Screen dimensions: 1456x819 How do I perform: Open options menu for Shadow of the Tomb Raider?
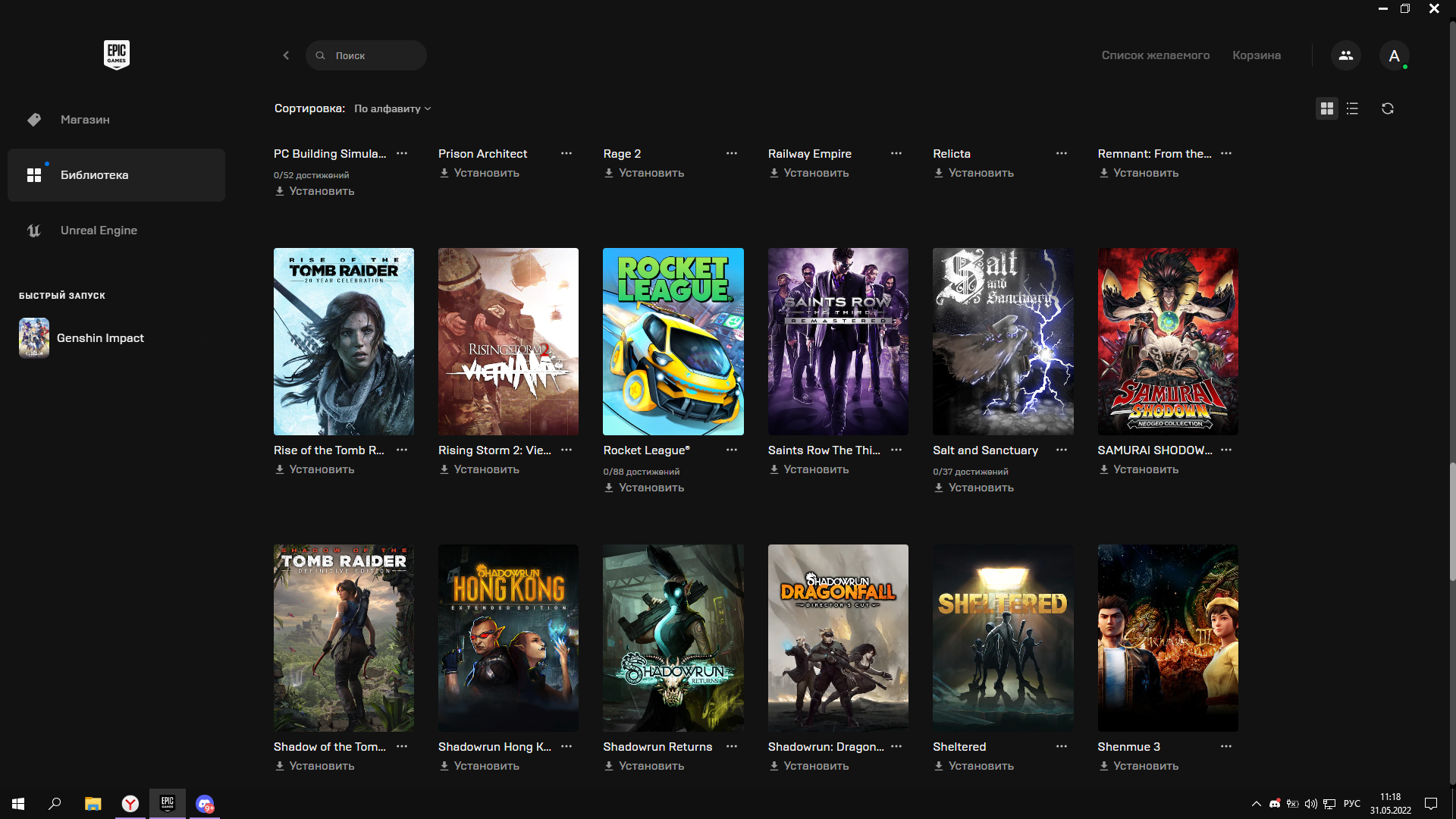(402, 746)
